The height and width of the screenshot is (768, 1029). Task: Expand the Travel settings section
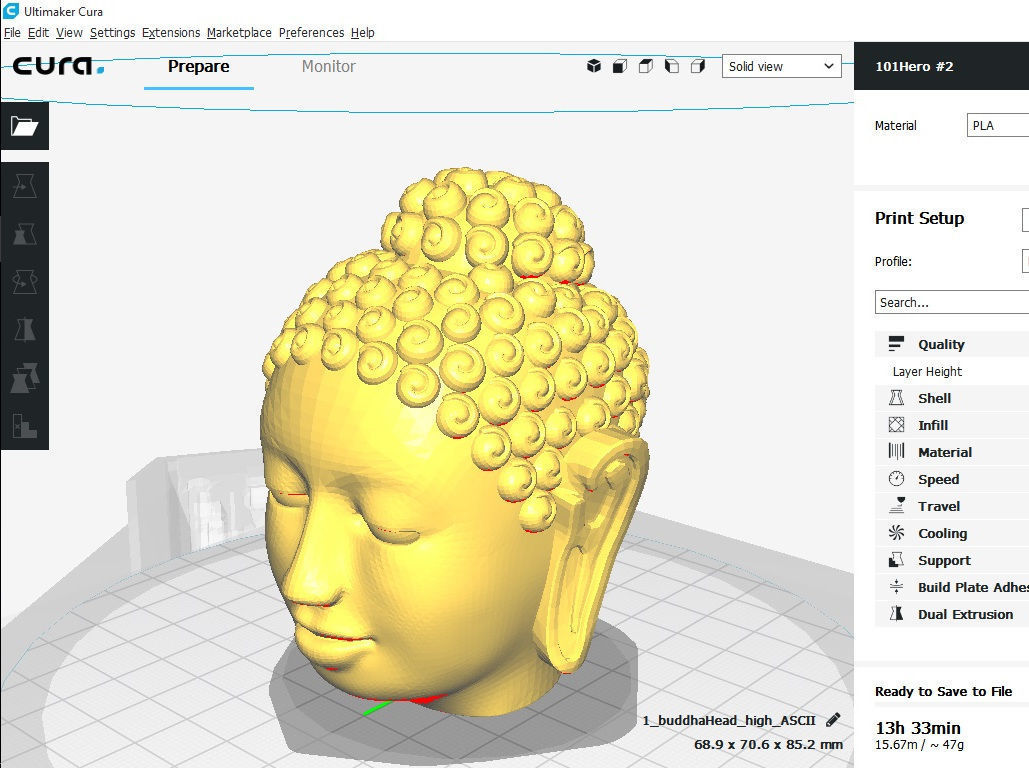952,505
